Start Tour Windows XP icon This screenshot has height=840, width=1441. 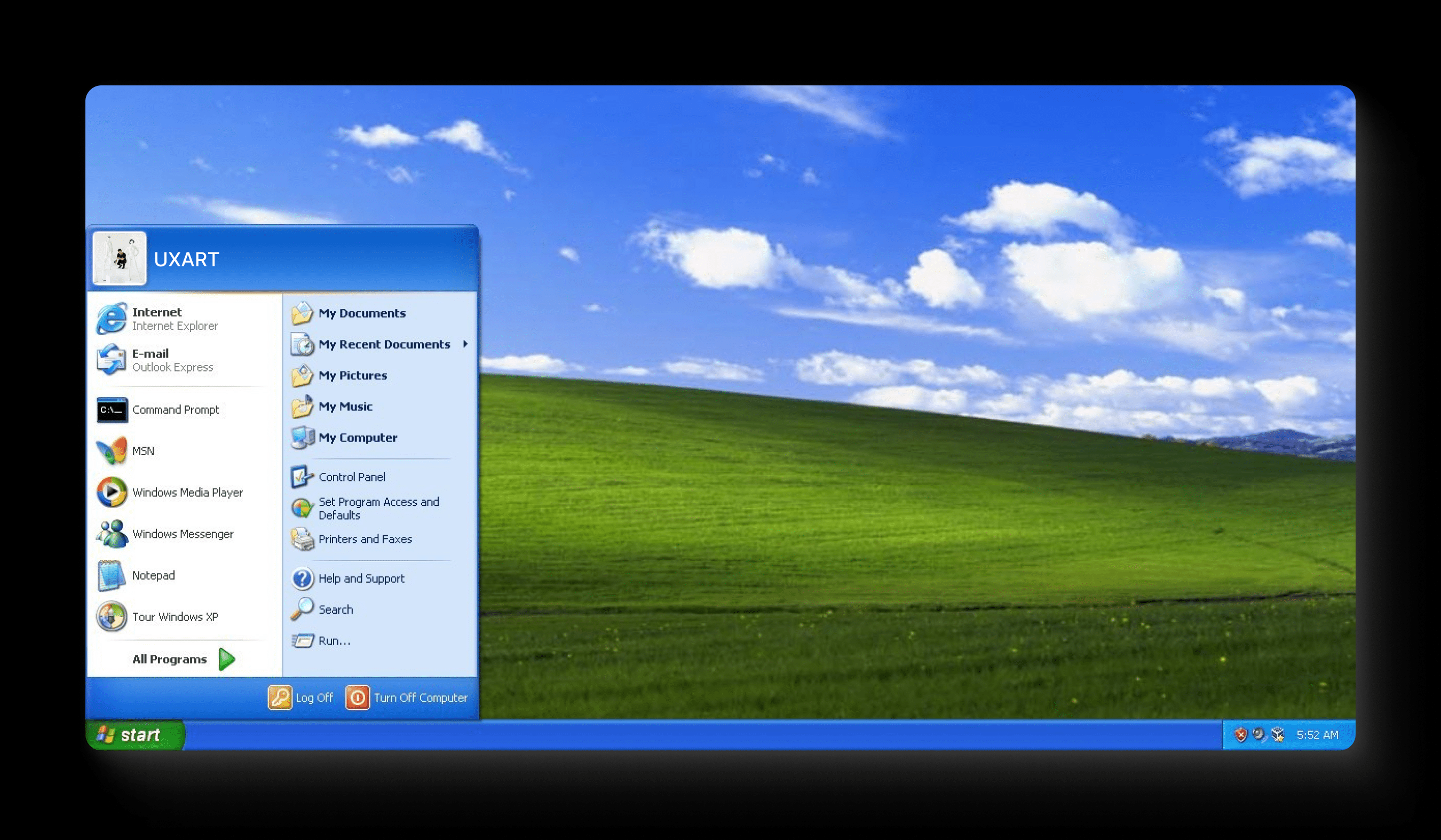point(112,616)
